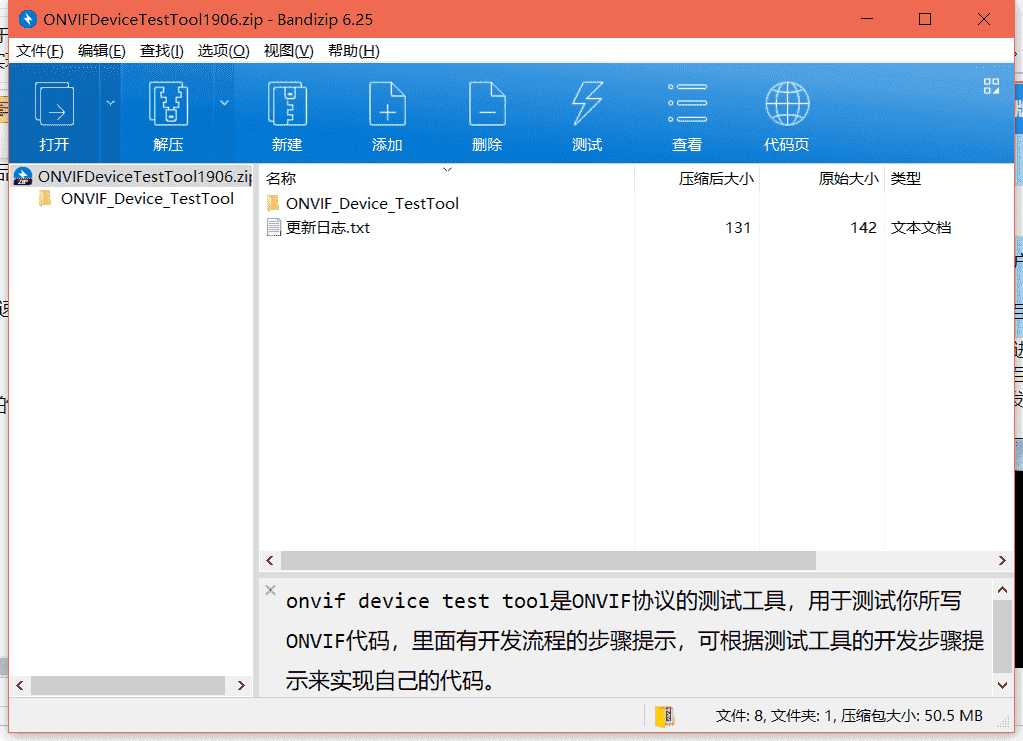Click file list horizontal scrollbar right arrow
The width and height of the screenshot is (1023, 741).
(x=1002, y=560)
